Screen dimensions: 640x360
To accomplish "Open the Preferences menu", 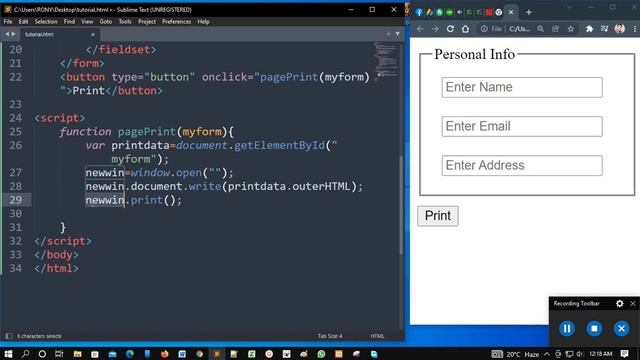I will (176, 22).
